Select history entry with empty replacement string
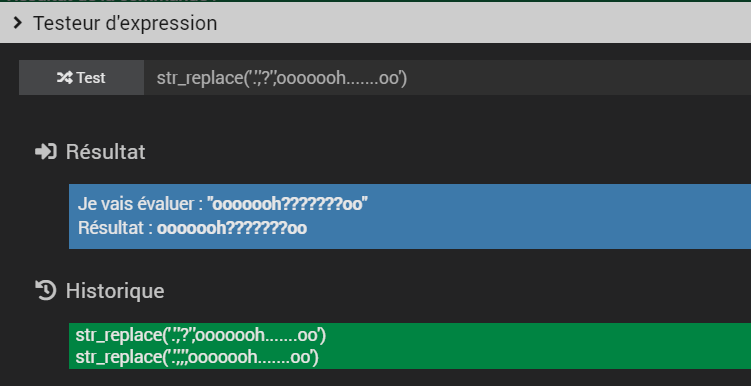The height and width of the screenshot is (386, 751). (197, 357)
